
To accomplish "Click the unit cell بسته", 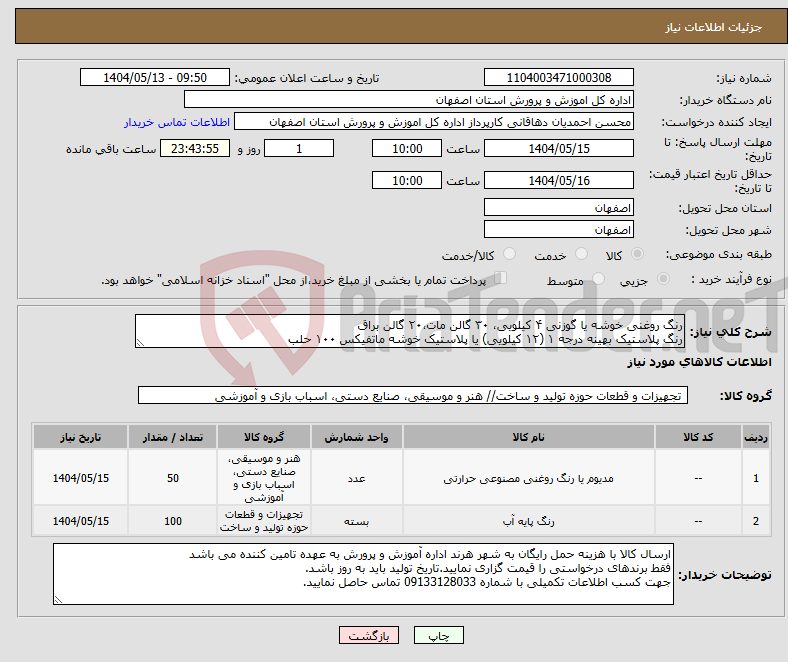I will point(356,521).
